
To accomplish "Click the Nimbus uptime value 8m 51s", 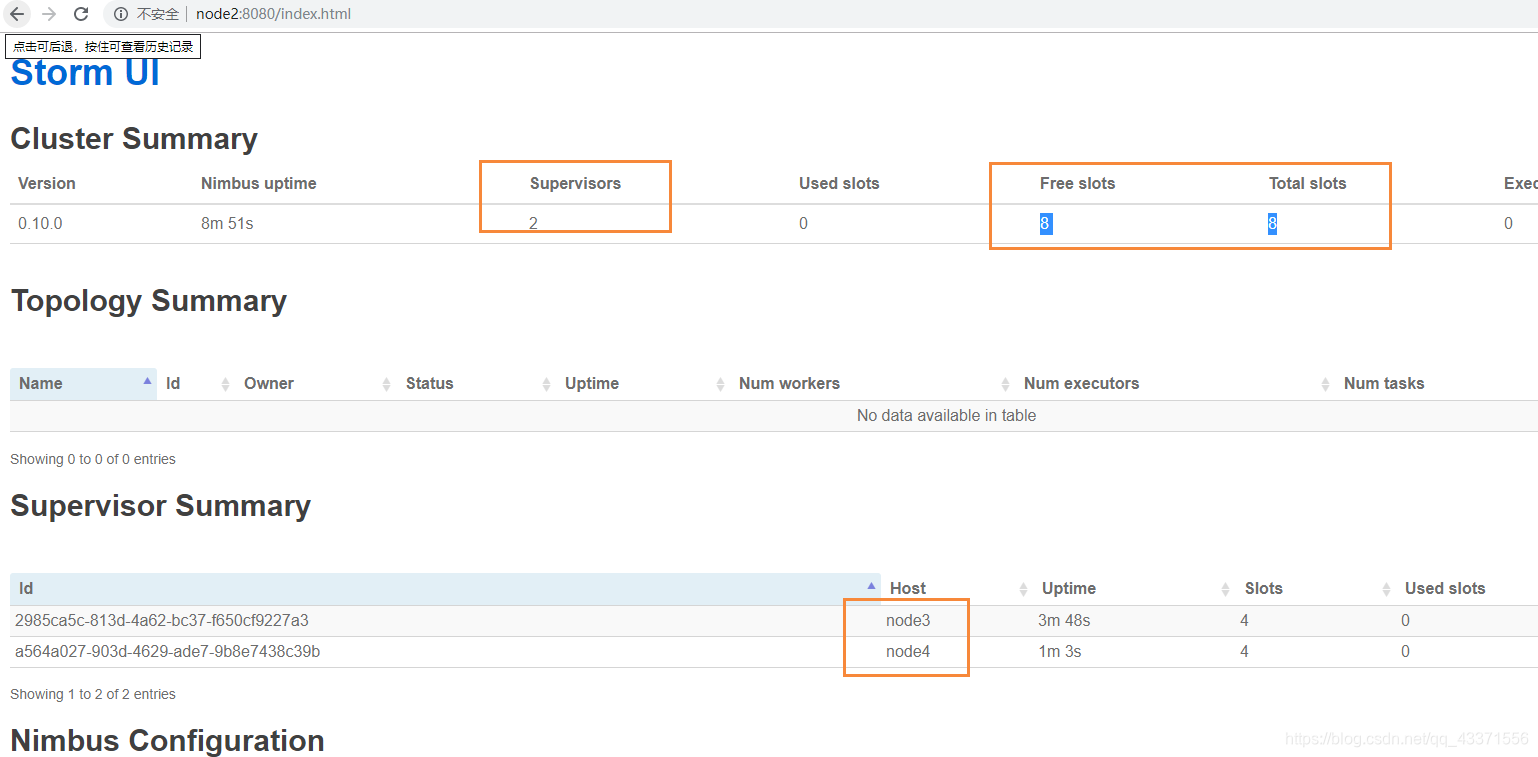I will coord(227,224).
